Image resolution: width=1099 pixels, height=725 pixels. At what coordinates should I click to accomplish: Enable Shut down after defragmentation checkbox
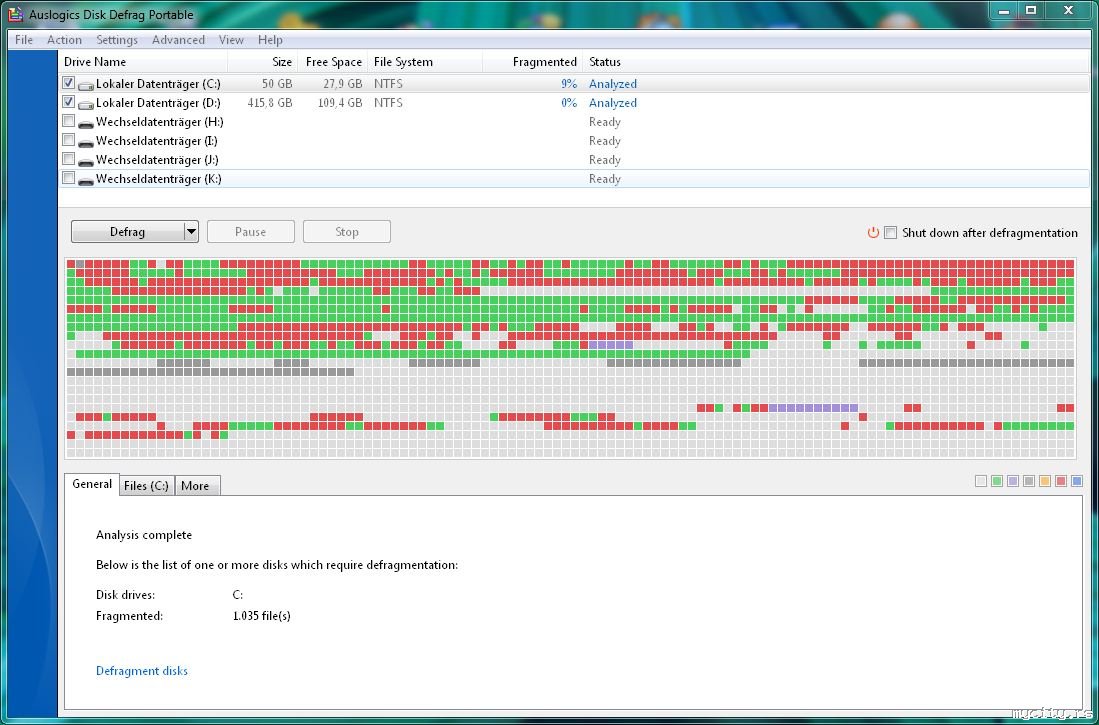point(890,233)
